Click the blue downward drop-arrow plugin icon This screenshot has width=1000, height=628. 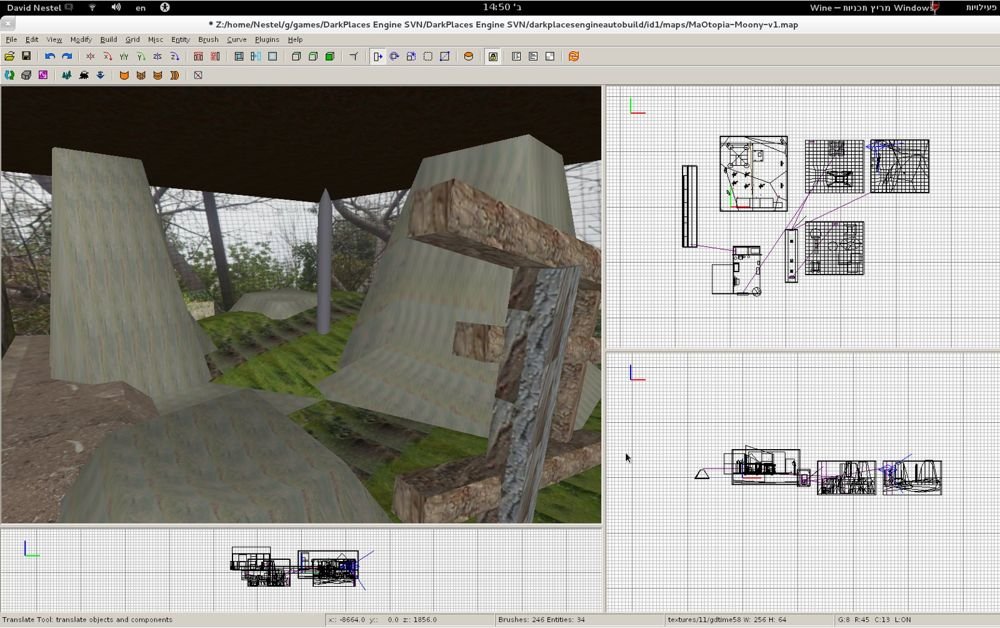tap(100, 75)
